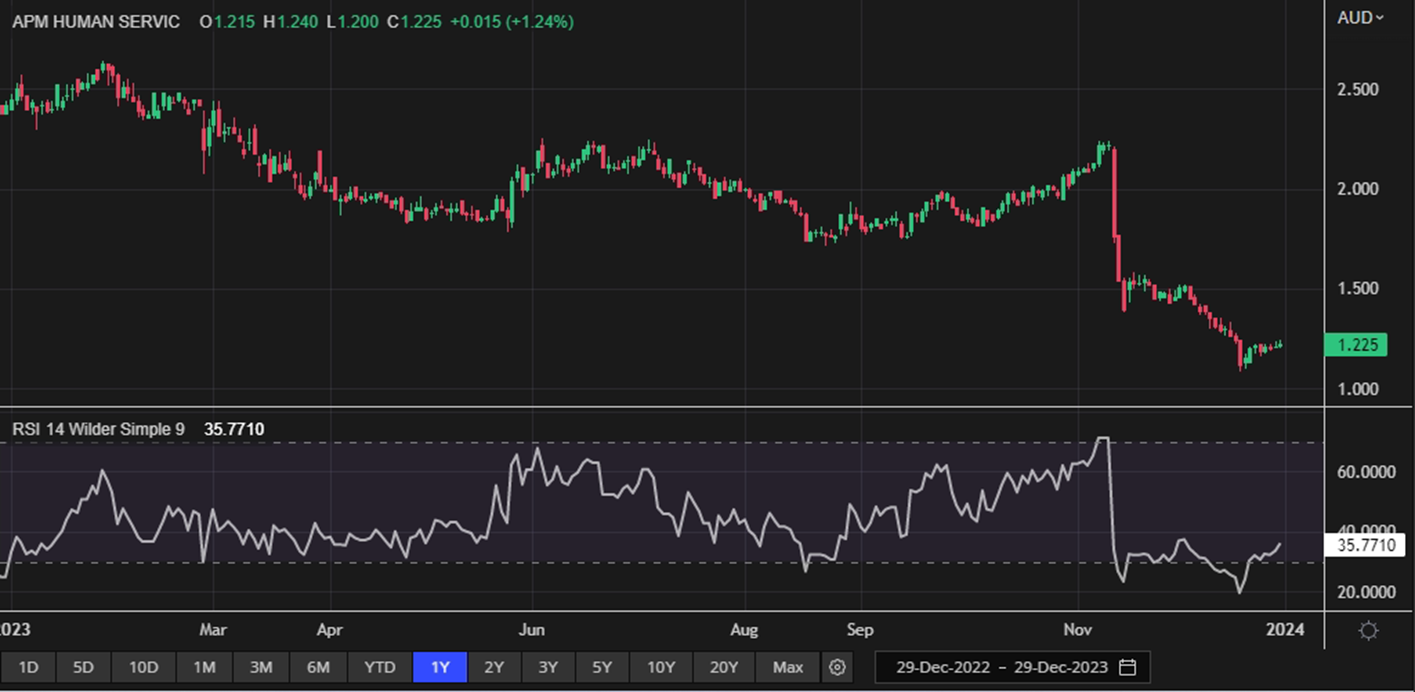Click the Nov label on time axis
The width and height of the screenshot is (1415, 692).
1078,630
